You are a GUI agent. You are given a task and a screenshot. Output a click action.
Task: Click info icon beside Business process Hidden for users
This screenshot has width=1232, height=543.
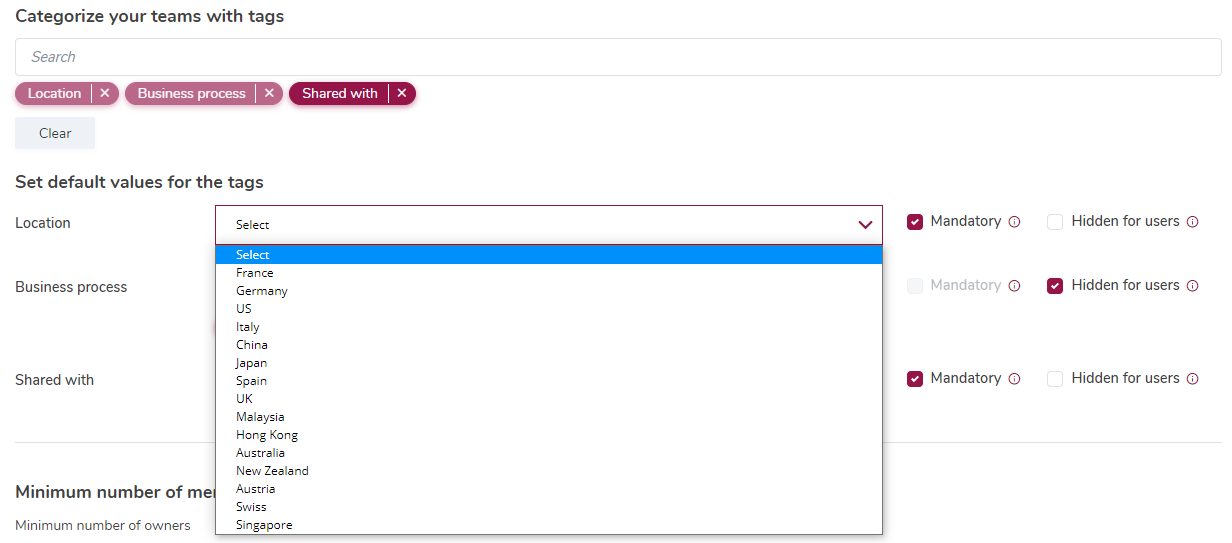coord(1192,286)
